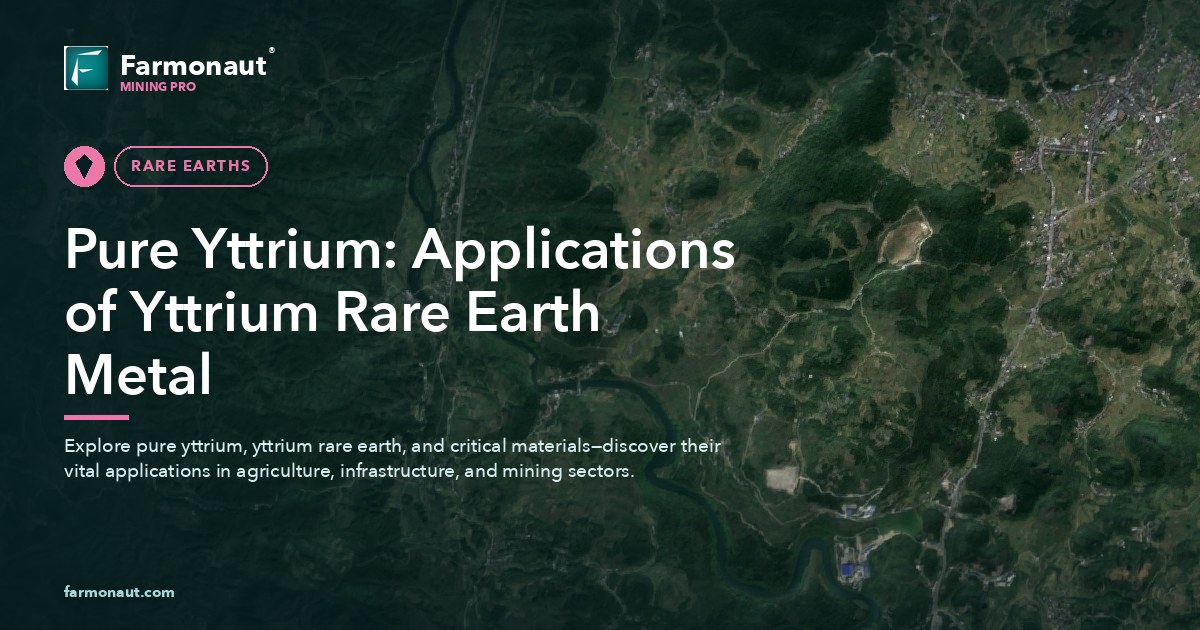This screenshot has height=630, width=1200.
Task: Click the Farmonaut logo icon
Action: pyautogui.click(x=86, y=68)
